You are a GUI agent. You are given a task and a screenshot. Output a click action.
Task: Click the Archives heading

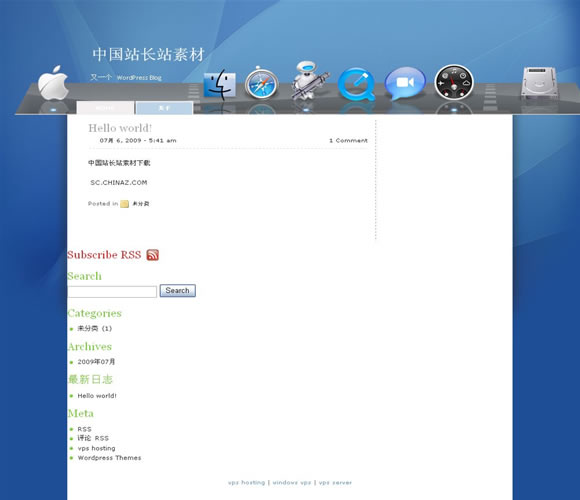(90, 347)
